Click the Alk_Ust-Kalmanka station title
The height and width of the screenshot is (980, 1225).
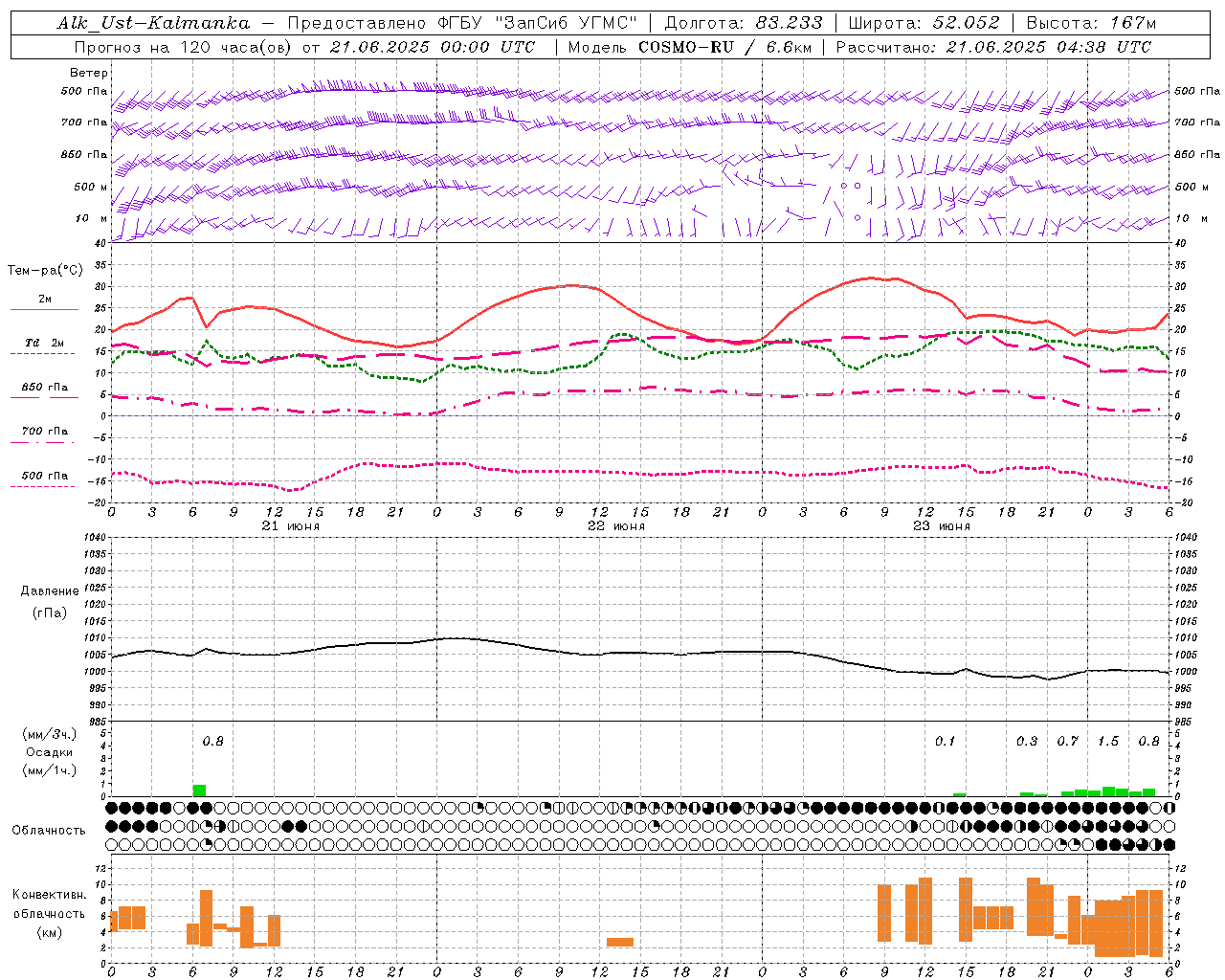(x=153, y=23)
